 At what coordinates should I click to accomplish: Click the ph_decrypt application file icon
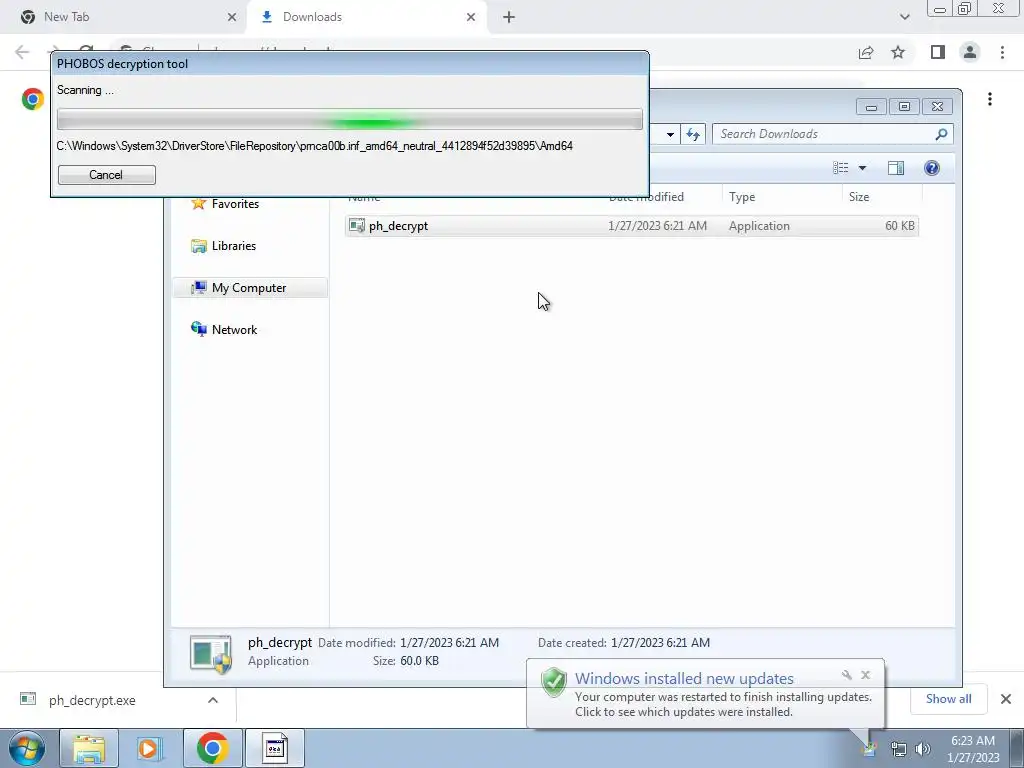(x=357, y=226)
